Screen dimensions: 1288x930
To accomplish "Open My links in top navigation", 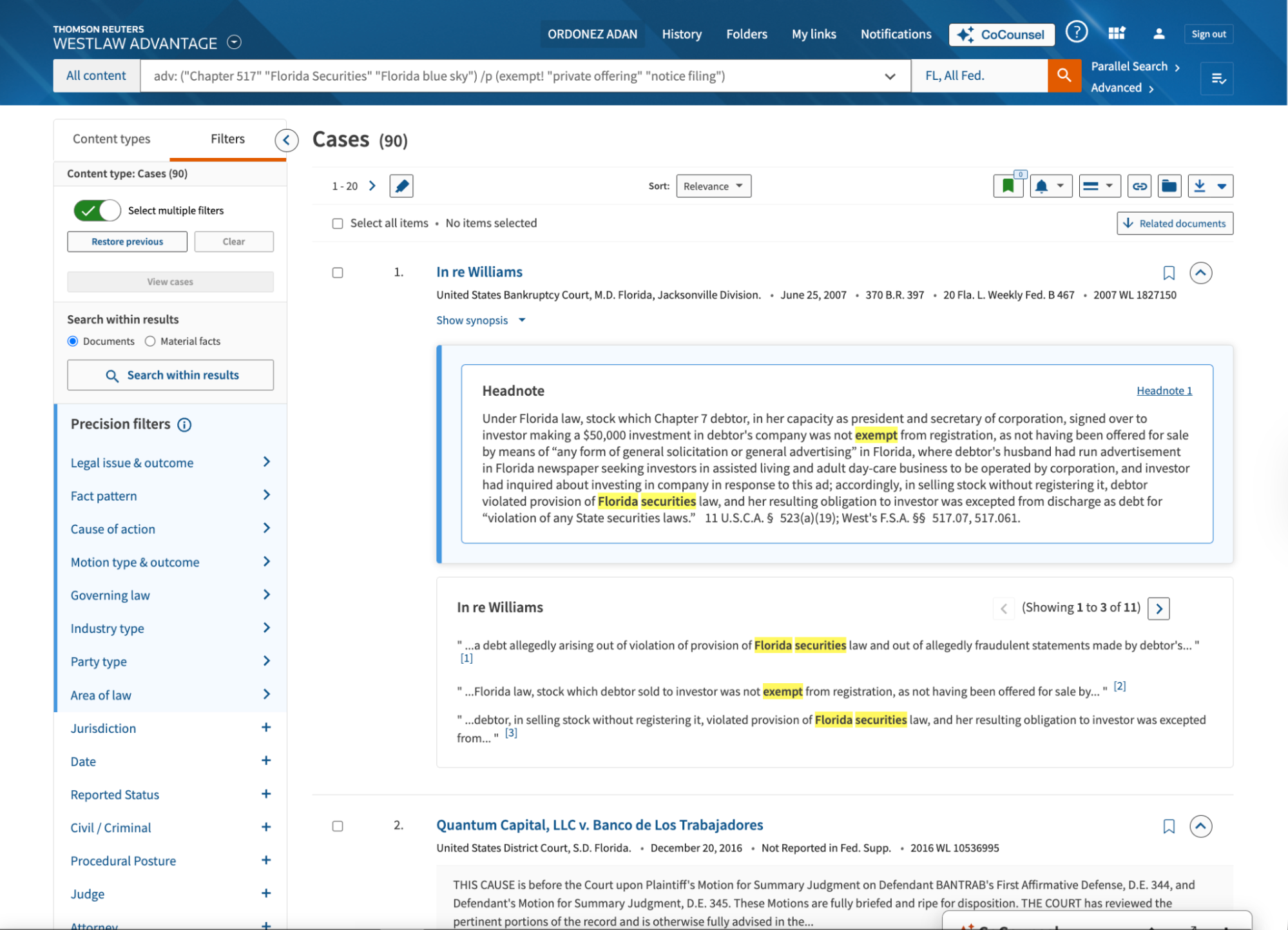I will click(x=814, y=34).
